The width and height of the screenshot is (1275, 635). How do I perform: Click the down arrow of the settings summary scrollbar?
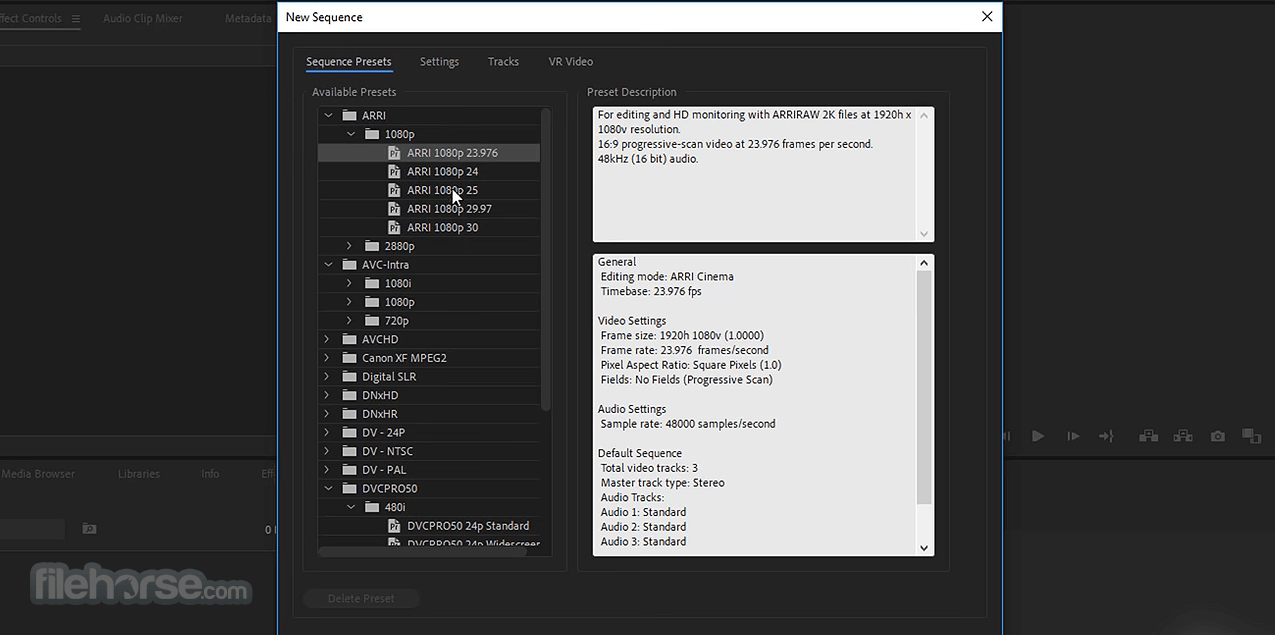click(924, 548)
